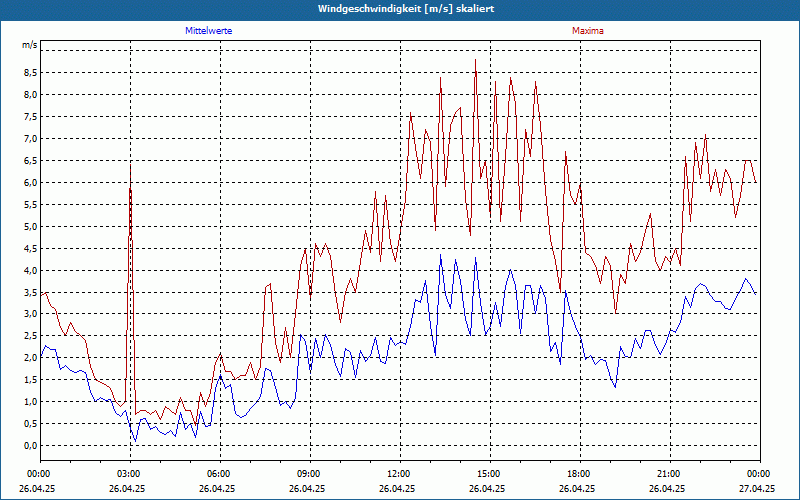
Task: Click the 12:00 time label
Action: click(400, 474)
